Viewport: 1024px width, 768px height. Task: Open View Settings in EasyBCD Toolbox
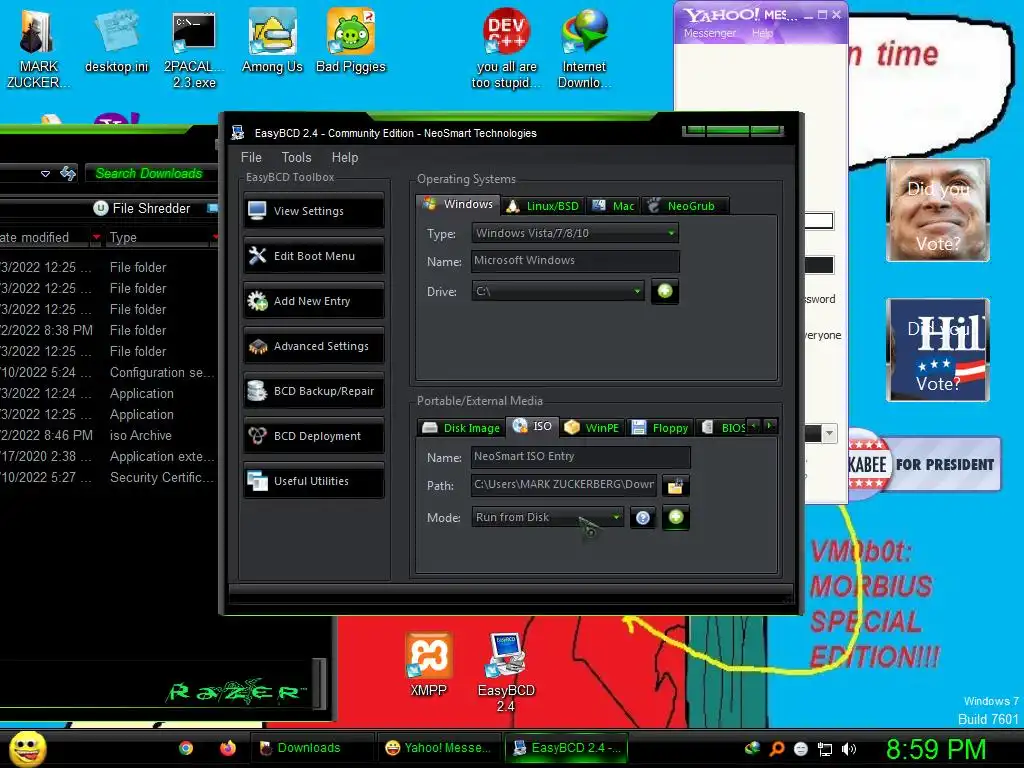coord(313,211)
